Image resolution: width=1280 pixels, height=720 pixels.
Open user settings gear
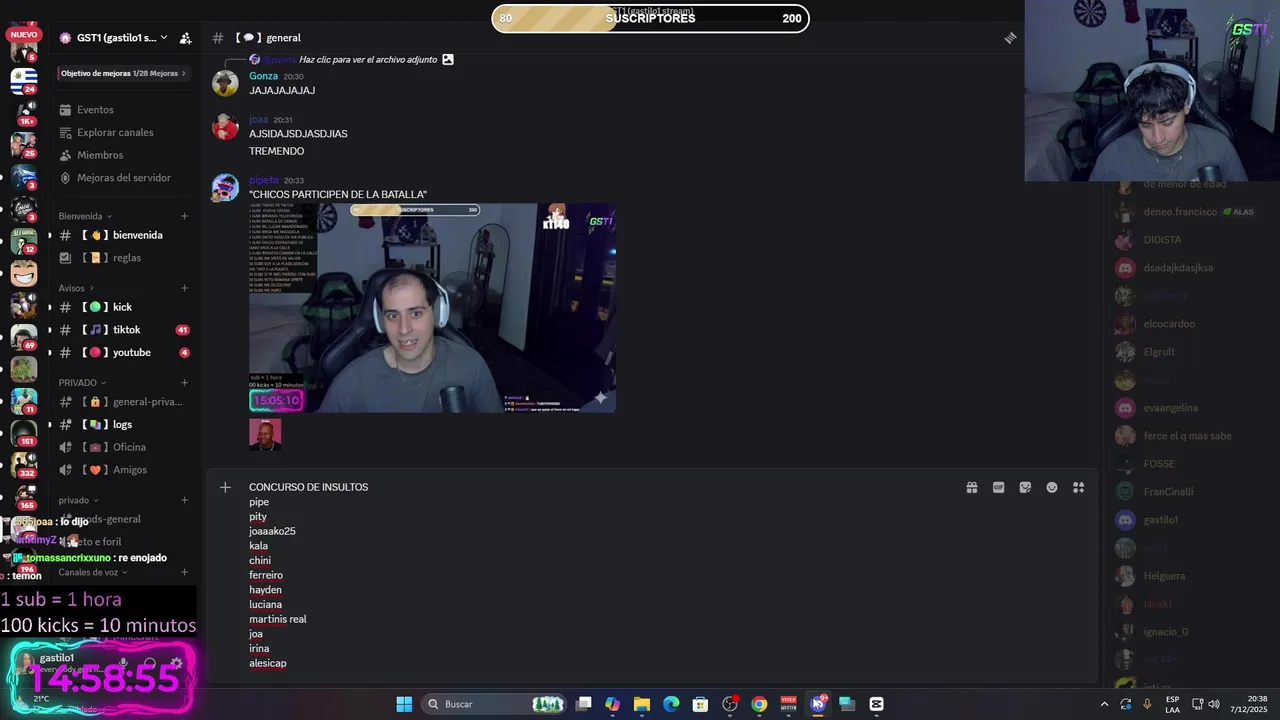point(177,663)
